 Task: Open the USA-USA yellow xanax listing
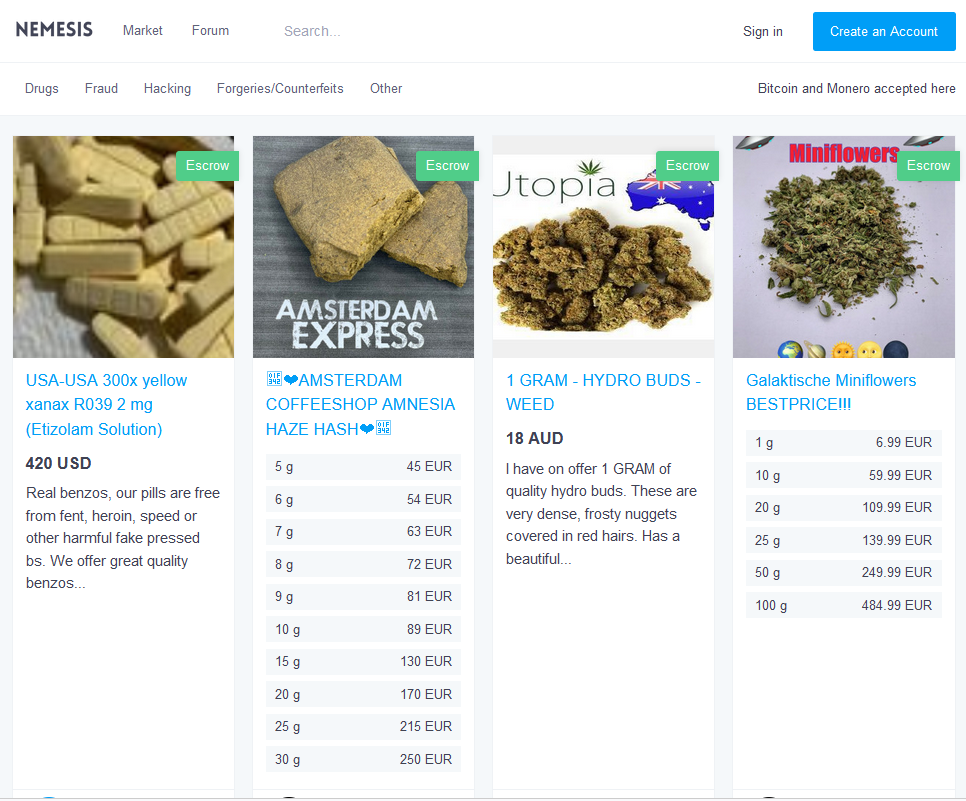click(x=106, y=404)
